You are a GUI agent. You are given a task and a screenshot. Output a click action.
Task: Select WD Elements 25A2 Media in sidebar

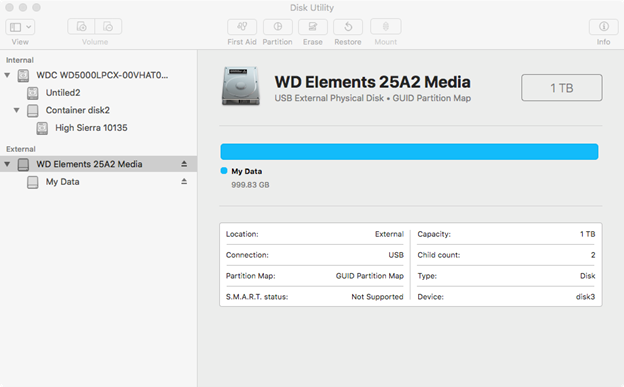(89, 164)
